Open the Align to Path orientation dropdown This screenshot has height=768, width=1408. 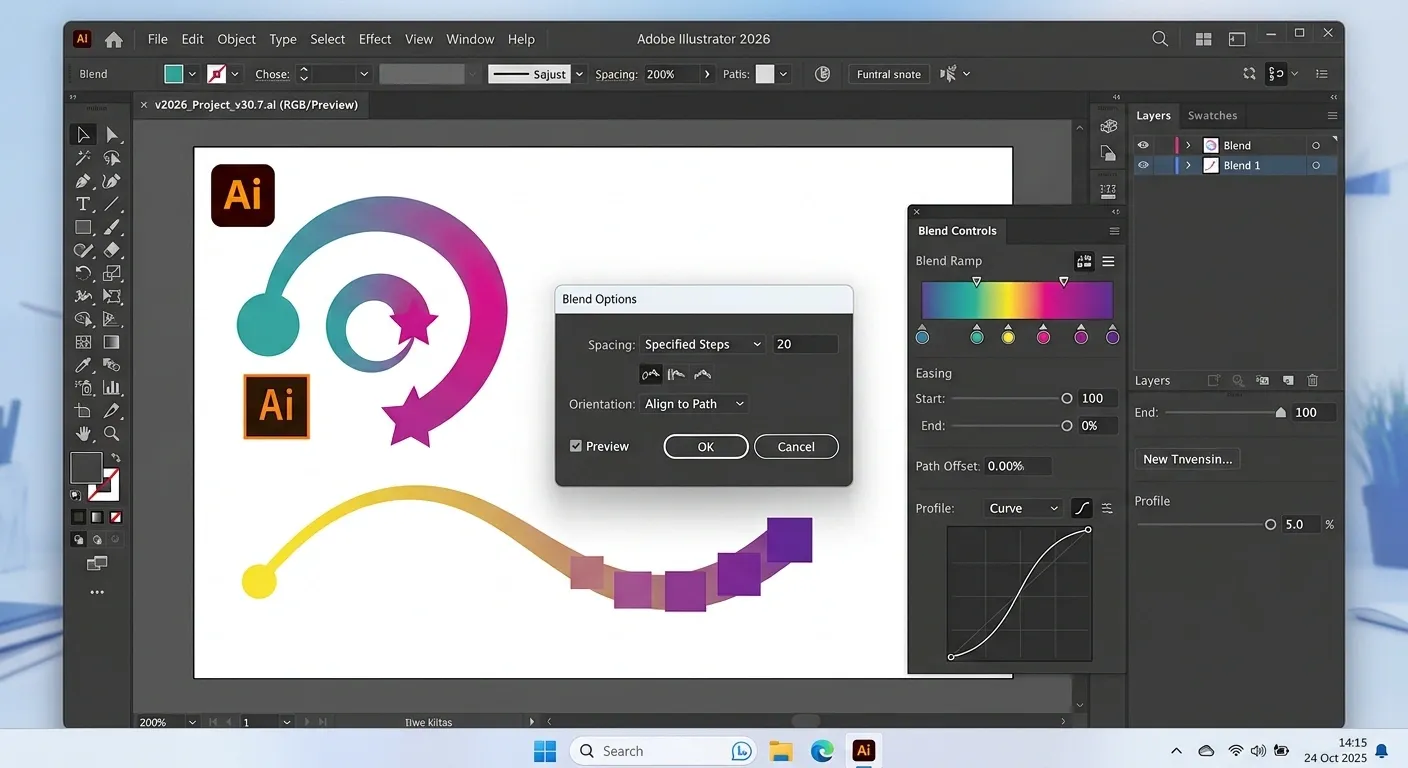tap(695, 404)
